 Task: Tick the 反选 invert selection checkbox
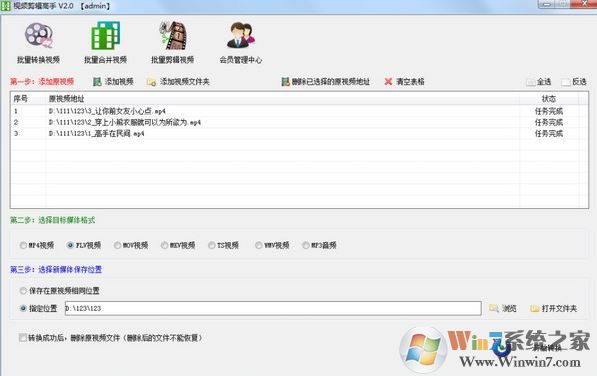[x=566, y=82]
